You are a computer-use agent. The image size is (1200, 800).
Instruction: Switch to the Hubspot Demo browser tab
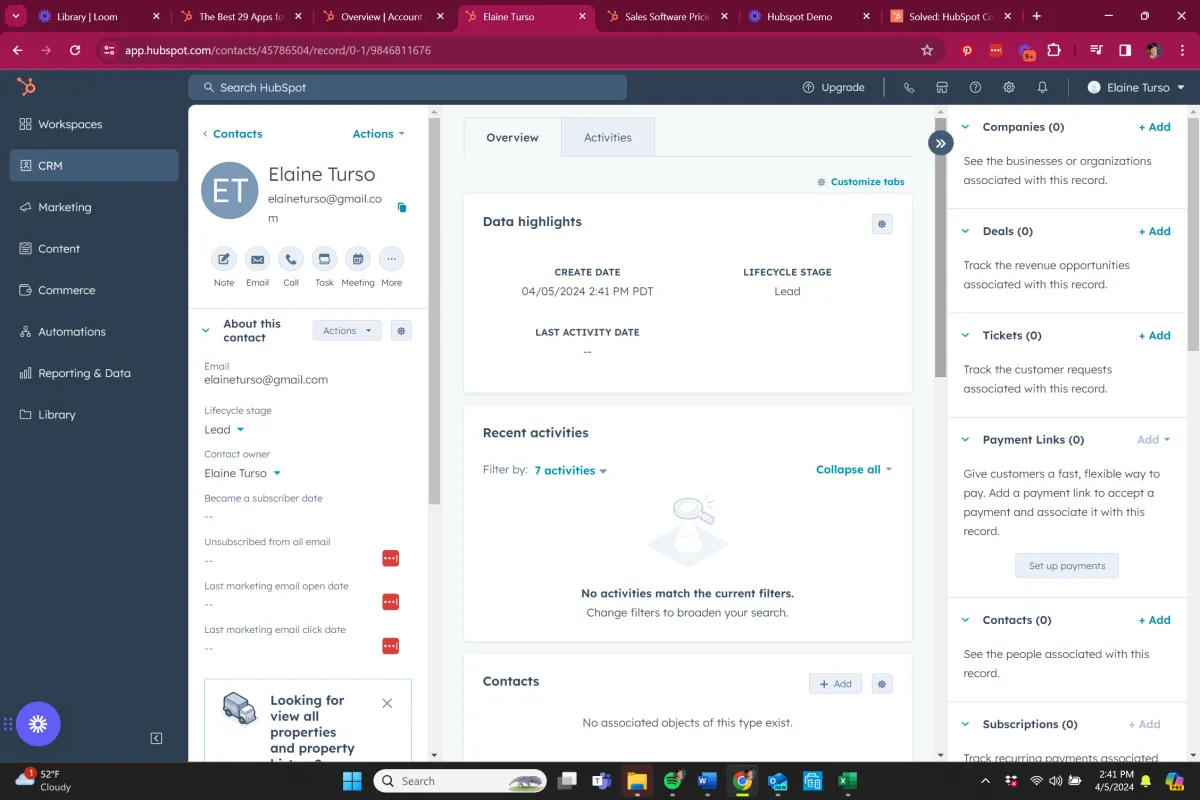[810, 17]
